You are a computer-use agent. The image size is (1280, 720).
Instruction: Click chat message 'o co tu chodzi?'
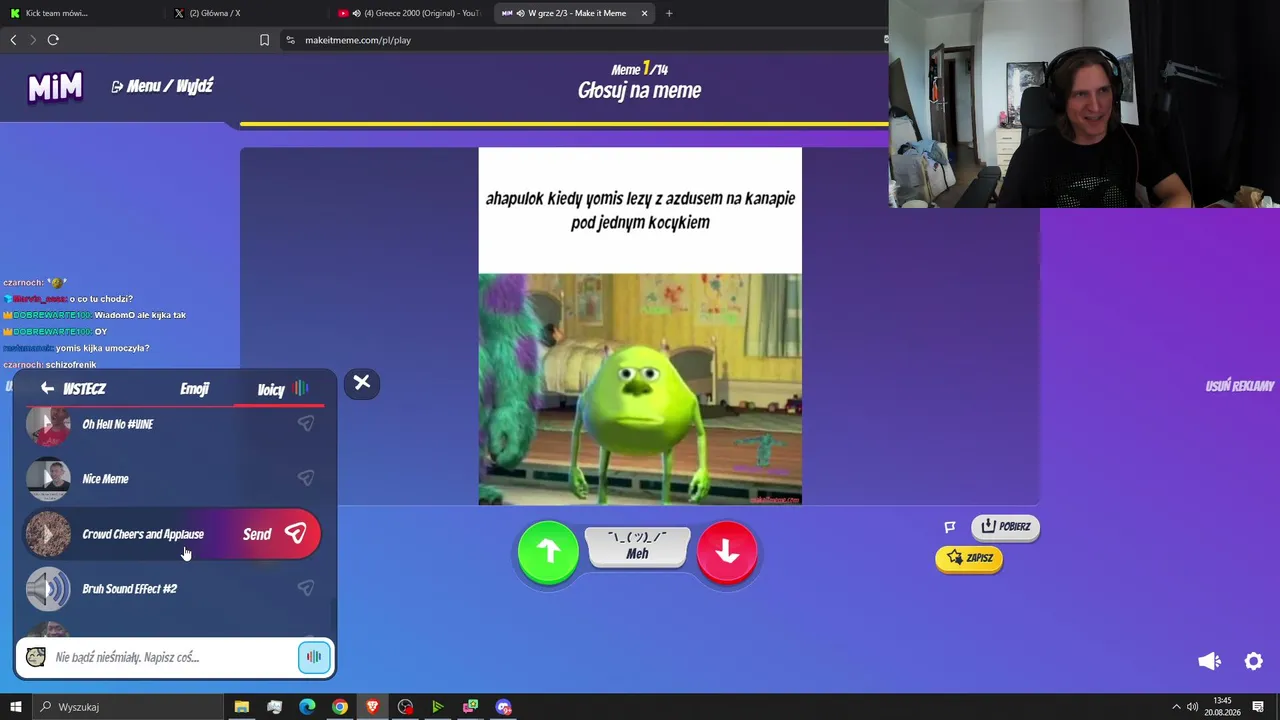coord(100,299)
